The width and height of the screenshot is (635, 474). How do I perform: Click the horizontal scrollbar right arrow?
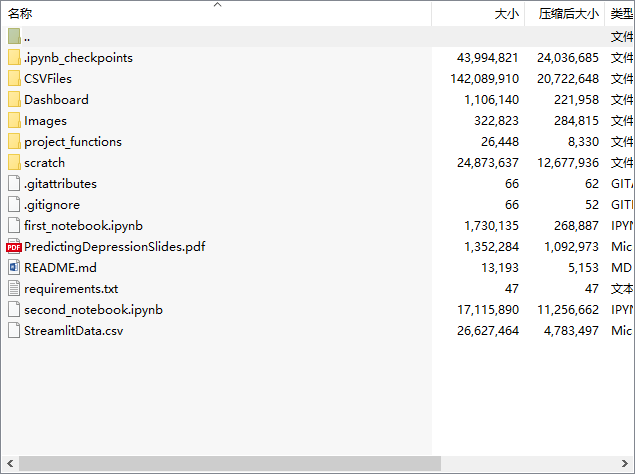(626, 464)
